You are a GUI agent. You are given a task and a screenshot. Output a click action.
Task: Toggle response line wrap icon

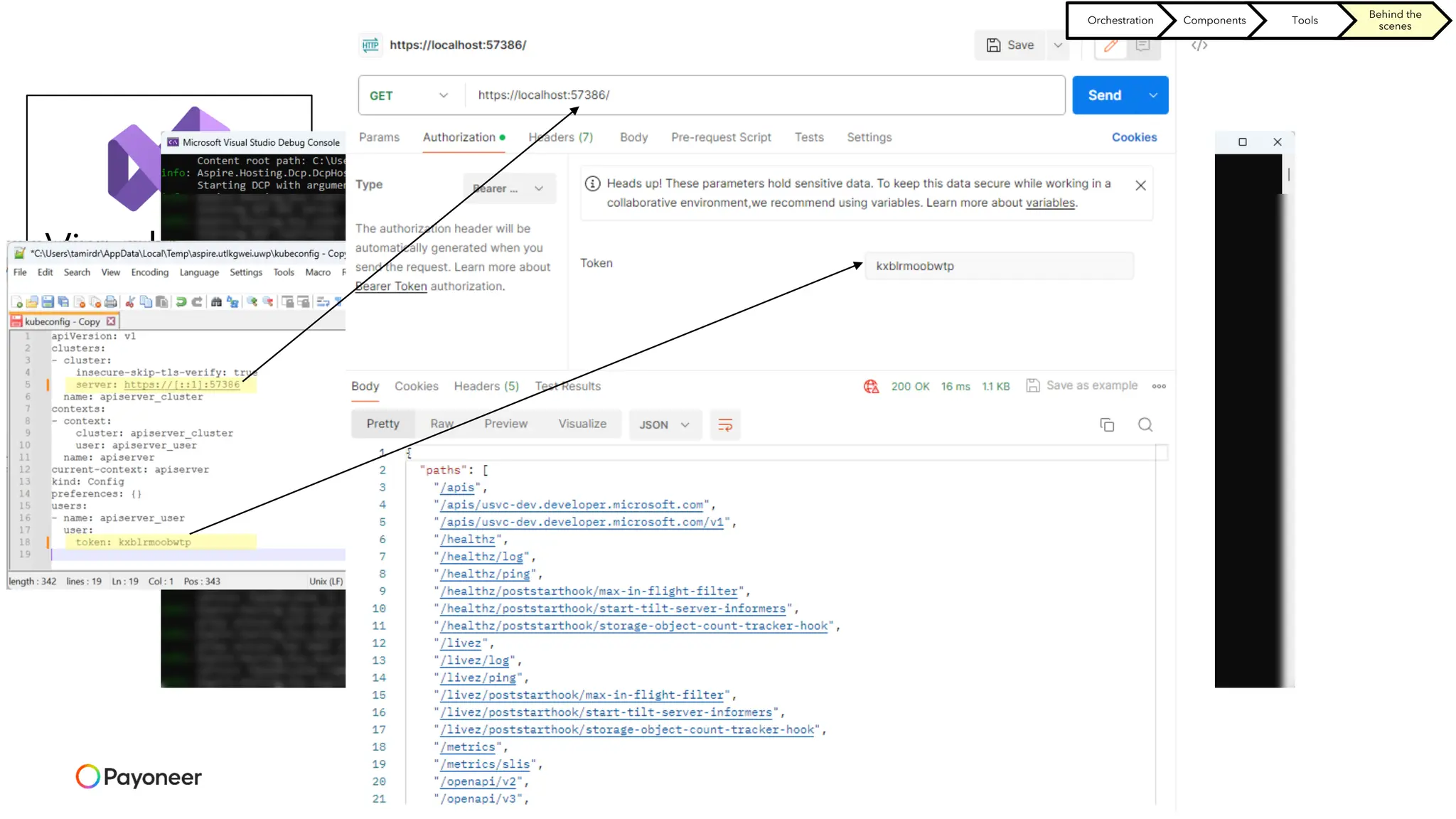pyautogui.click(x=725, y=424)
